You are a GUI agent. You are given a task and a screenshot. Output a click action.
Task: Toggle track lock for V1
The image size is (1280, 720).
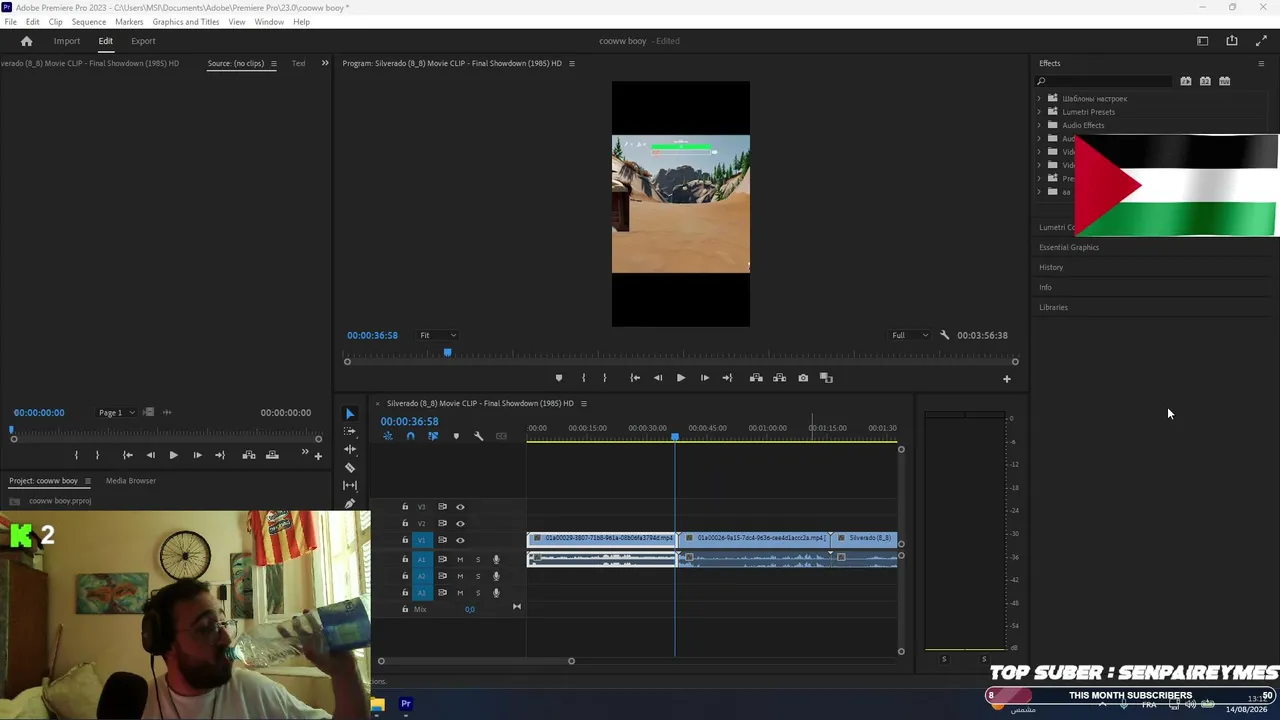point(405,540)
